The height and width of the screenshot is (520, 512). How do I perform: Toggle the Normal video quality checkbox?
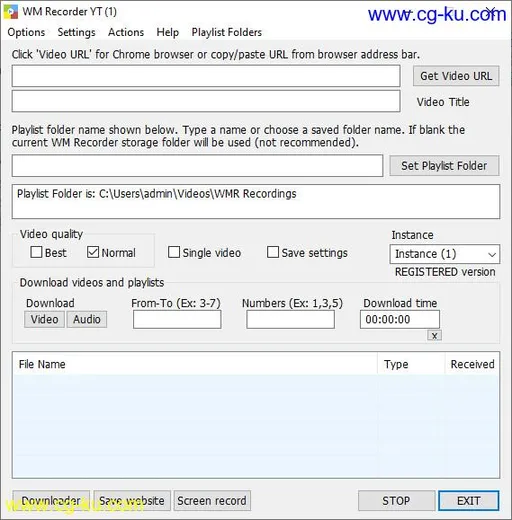tap(93, 252)
